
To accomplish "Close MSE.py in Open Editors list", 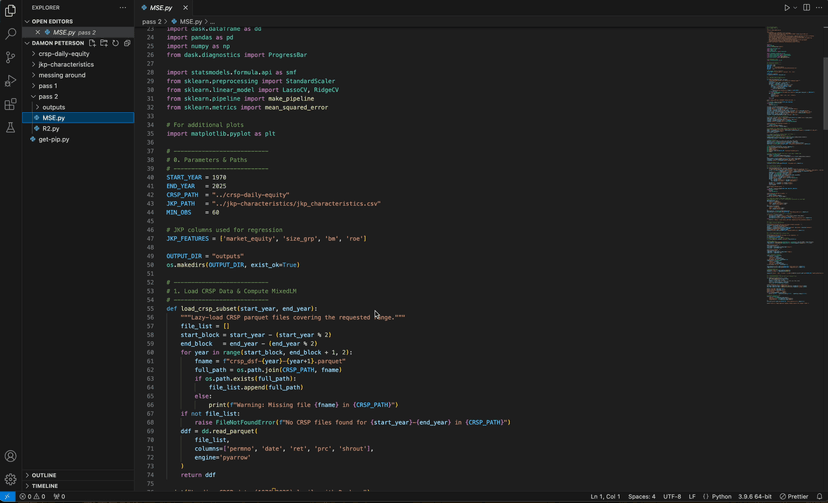I will (37, 32).
